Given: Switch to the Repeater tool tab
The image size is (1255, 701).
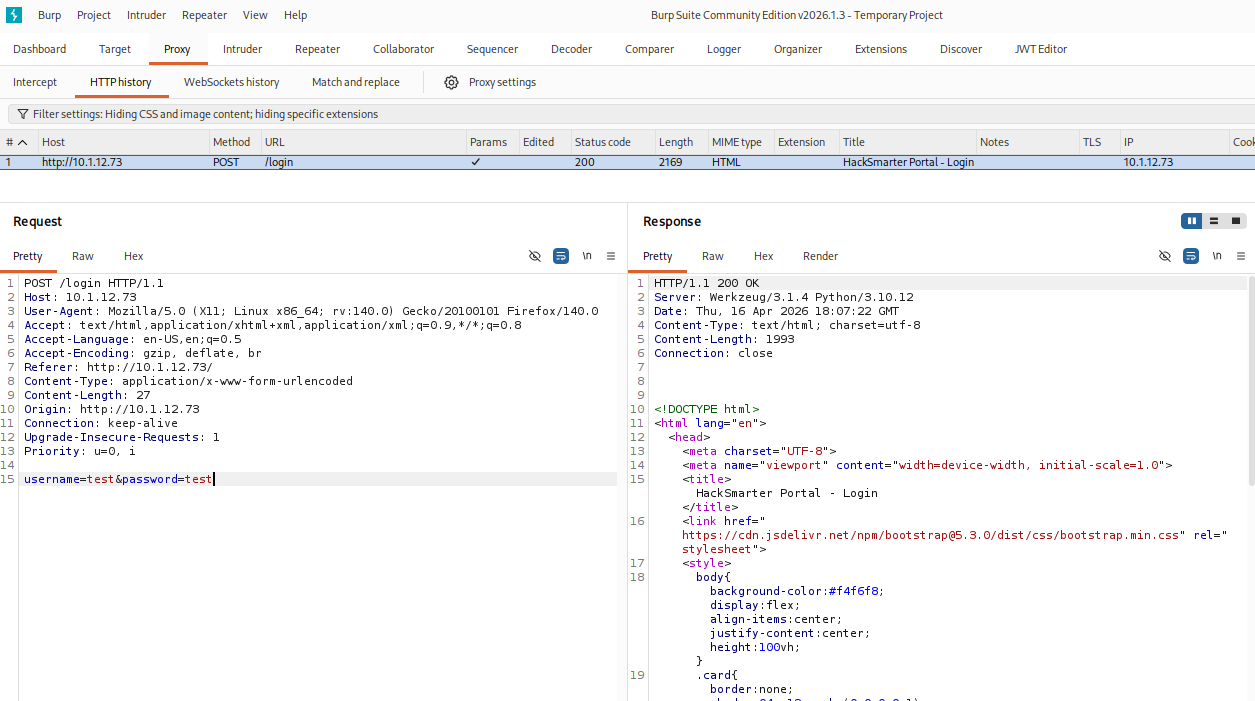Looking at the screenshot, I should coord(317,49).
